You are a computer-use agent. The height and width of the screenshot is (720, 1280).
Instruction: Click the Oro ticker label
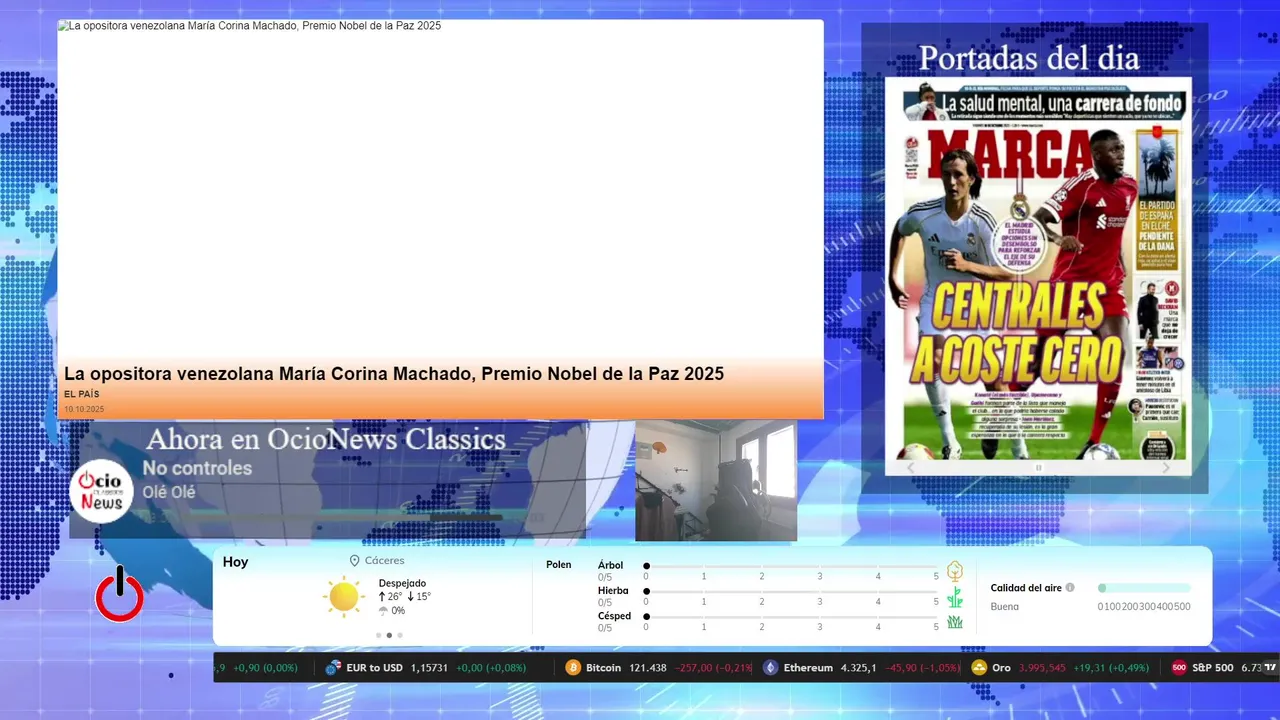[1002, 668]
